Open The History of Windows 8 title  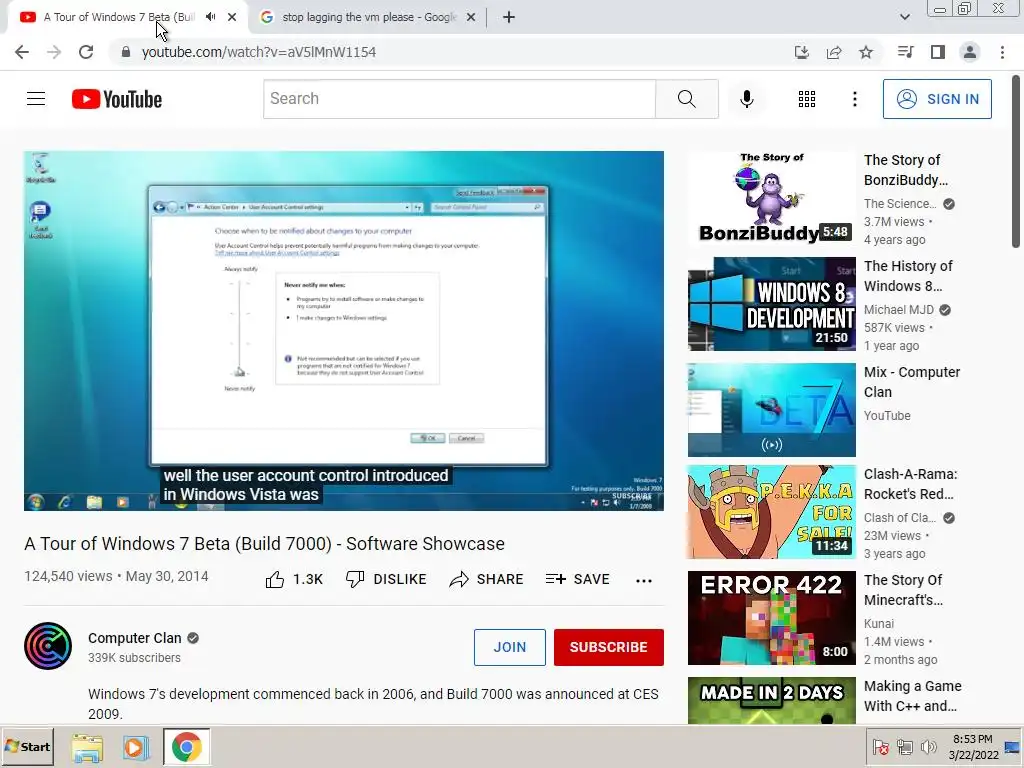click(908, 276)
